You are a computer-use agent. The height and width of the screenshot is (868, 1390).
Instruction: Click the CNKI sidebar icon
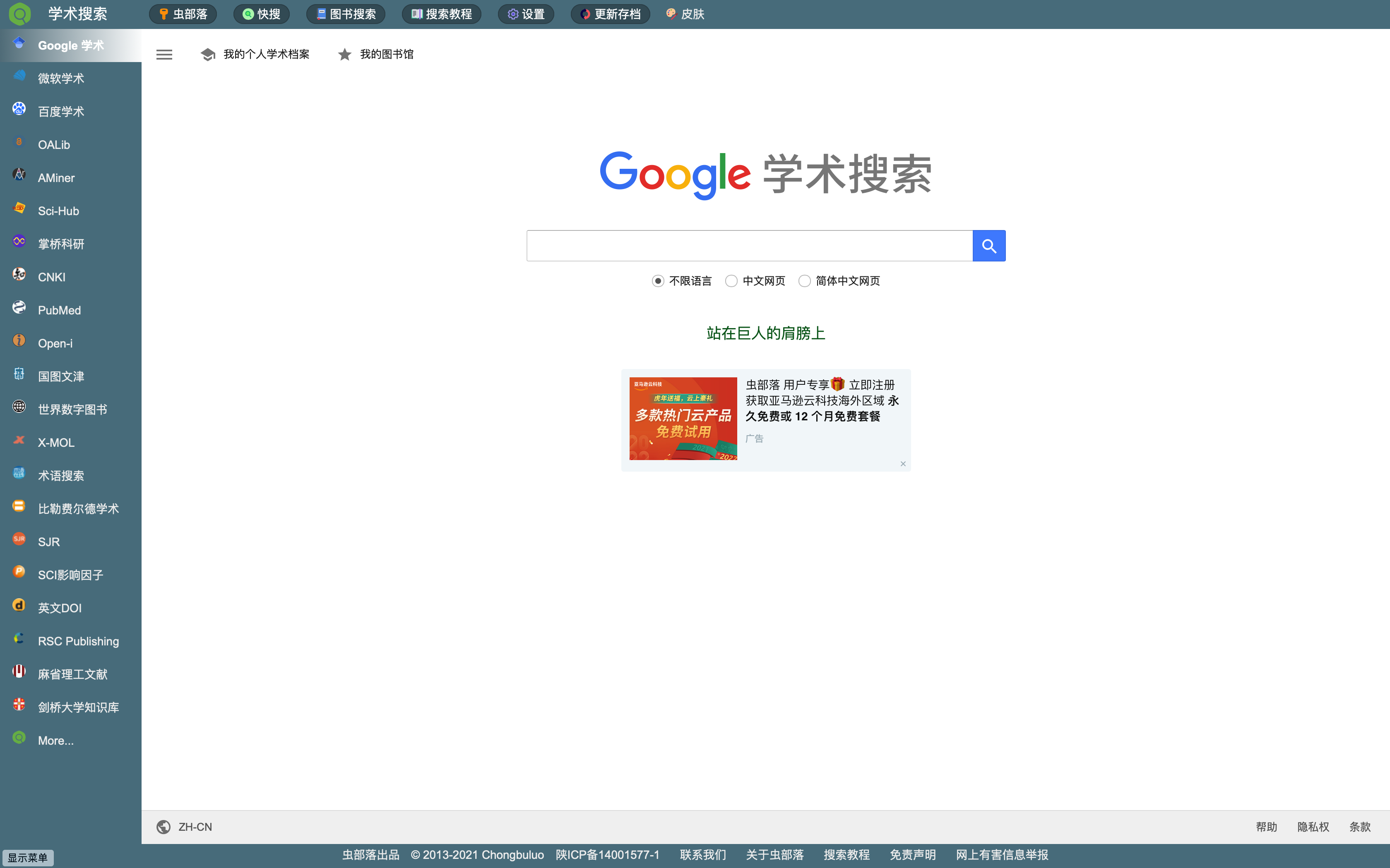click(19, 274)
